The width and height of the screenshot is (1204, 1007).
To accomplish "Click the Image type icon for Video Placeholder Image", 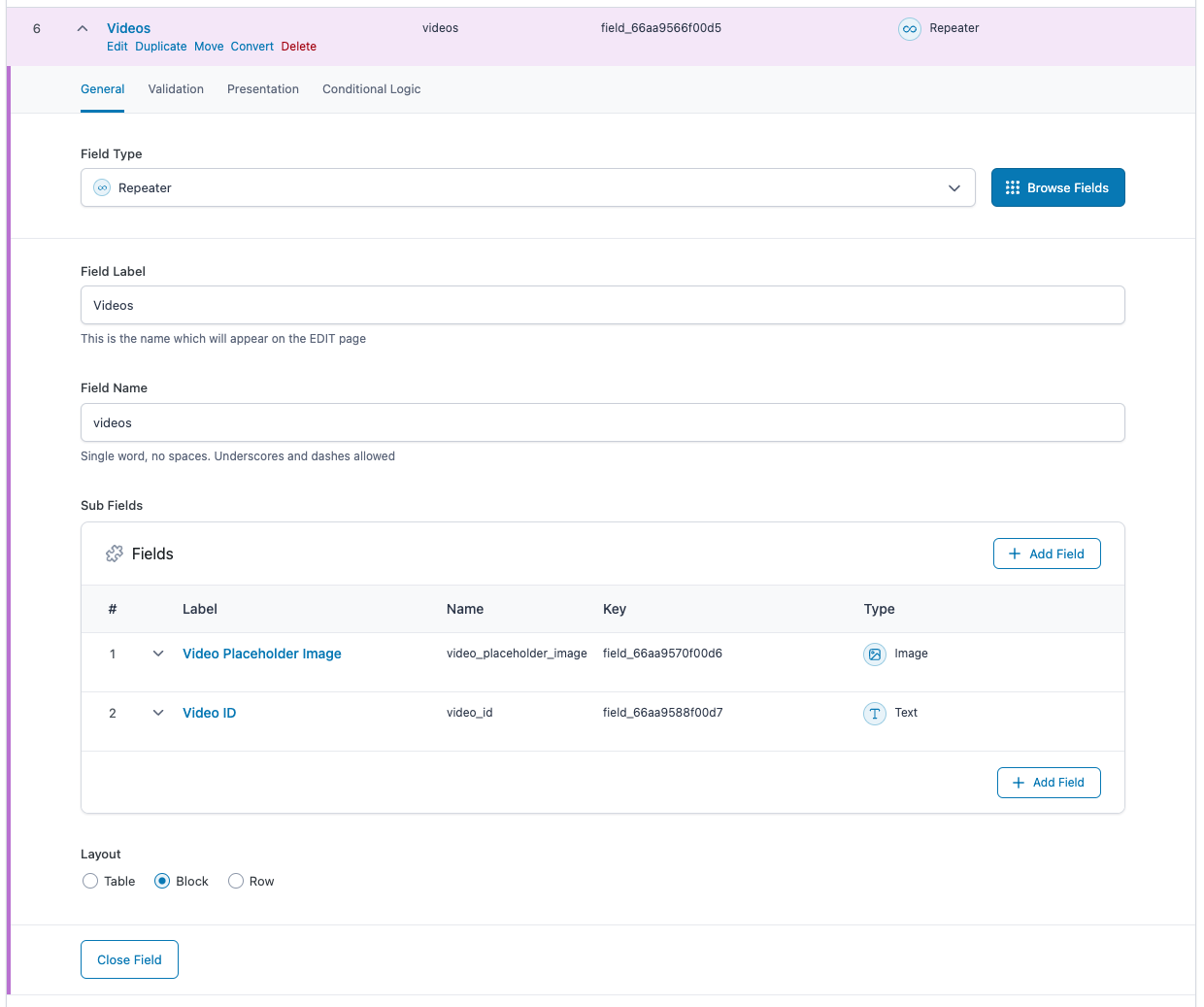I will (875, 655).
